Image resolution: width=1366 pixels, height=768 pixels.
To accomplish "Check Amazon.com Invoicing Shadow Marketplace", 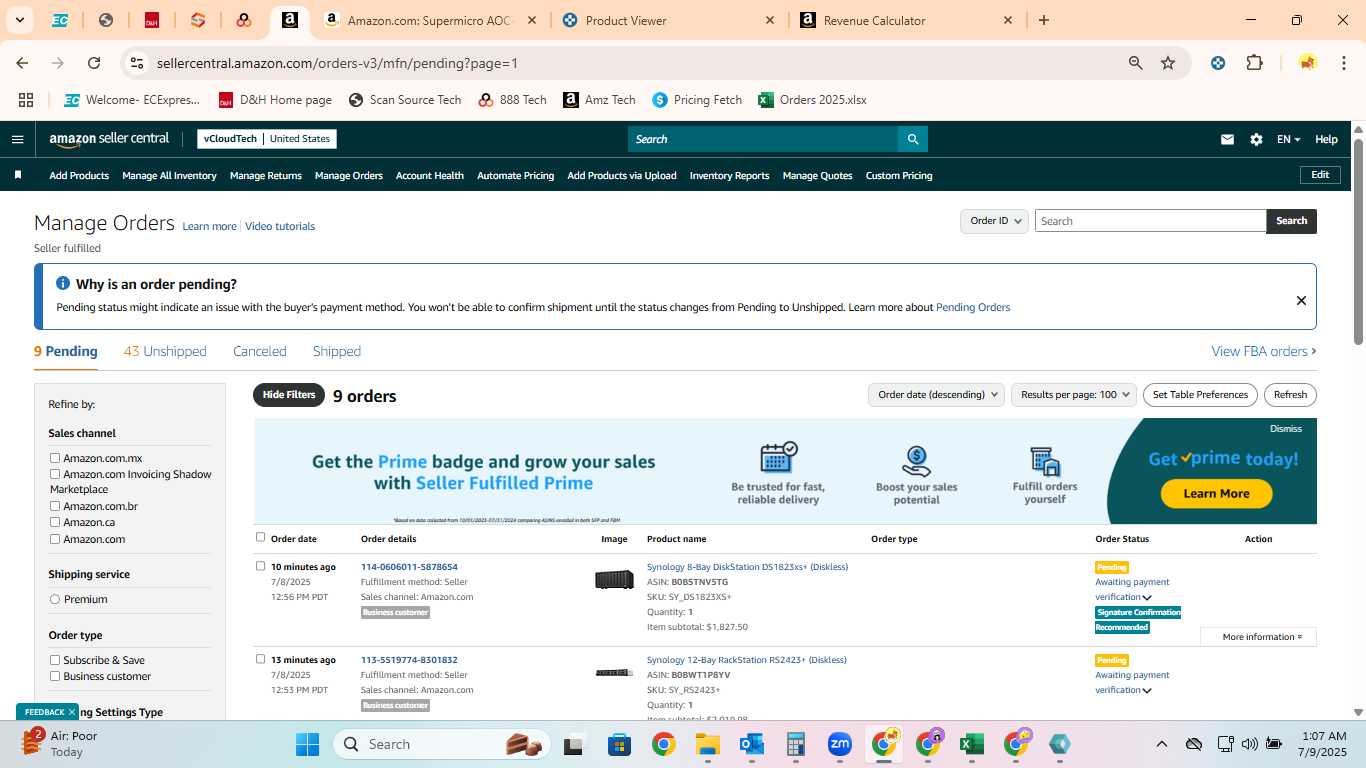I will coord(55,474).
